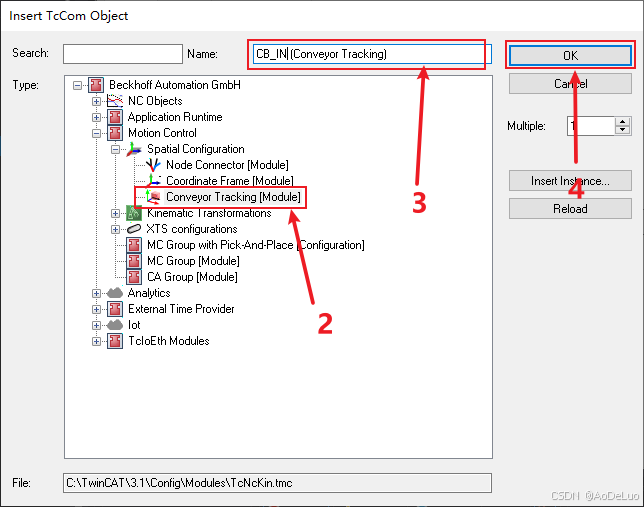Select Node Connector [Module] entry
The width and height of the screenshot is (644, 507).
click(227, 165)
